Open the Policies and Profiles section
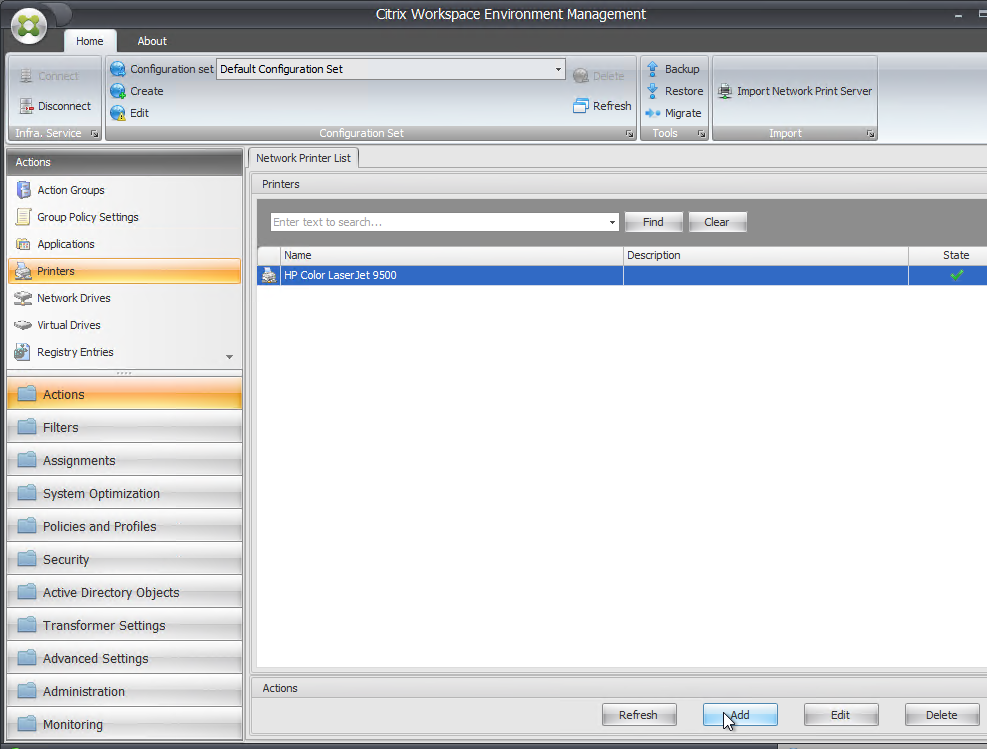The width and height of the screenshot is (987, 749). (x=124, y=526)
